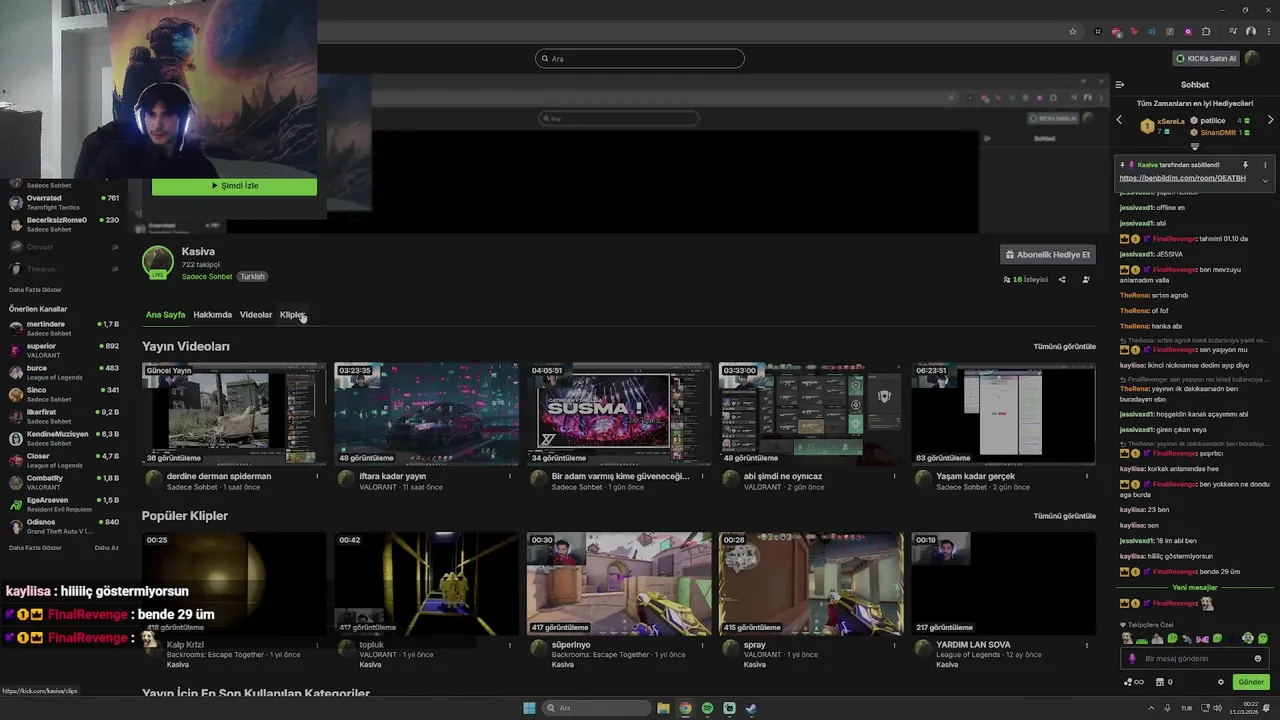Click the share icon next to viewer count

(x=1062, y=280)
